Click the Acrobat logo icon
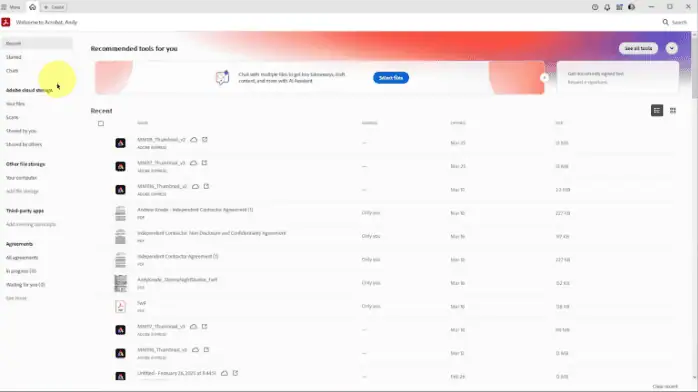Viewport: 698px width, 392px height. tap(6, 22)
